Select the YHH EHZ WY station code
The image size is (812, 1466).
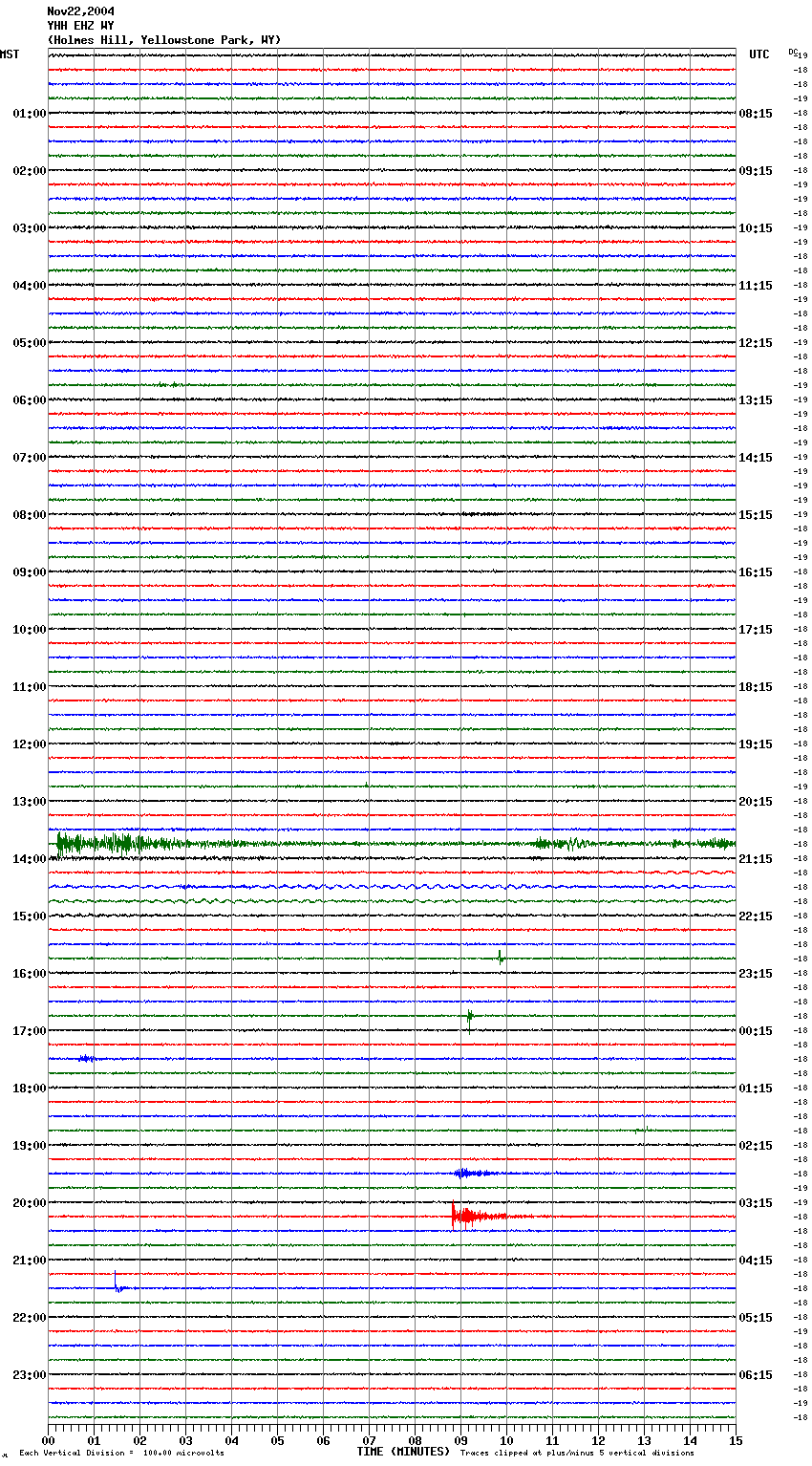pyautogui.click(x=81, y=26)
